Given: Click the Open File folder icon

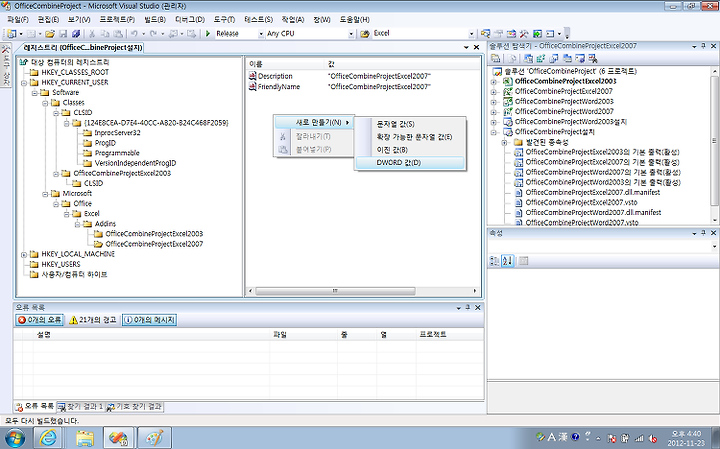Looking at the screenshot, I should point(50,34).
